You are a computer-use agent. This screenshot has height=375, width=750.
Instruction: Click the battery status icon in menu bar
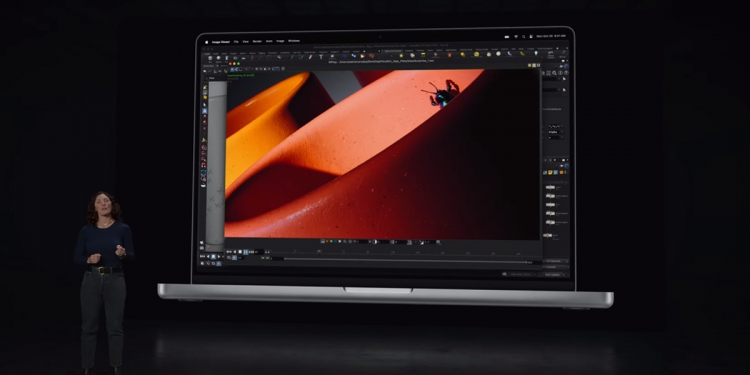pos(507,37)
